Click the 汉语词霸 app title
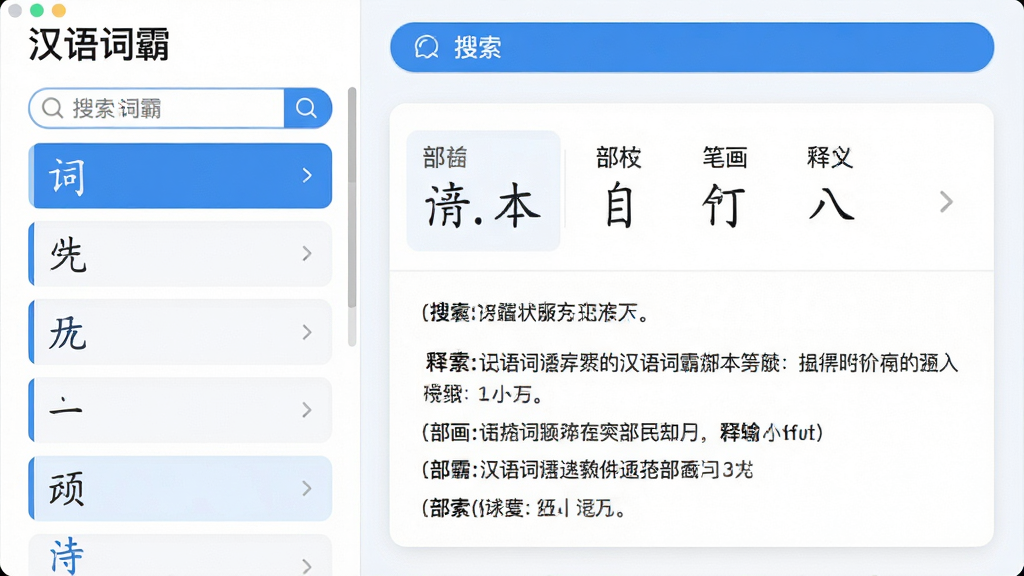 click(99, 44)
